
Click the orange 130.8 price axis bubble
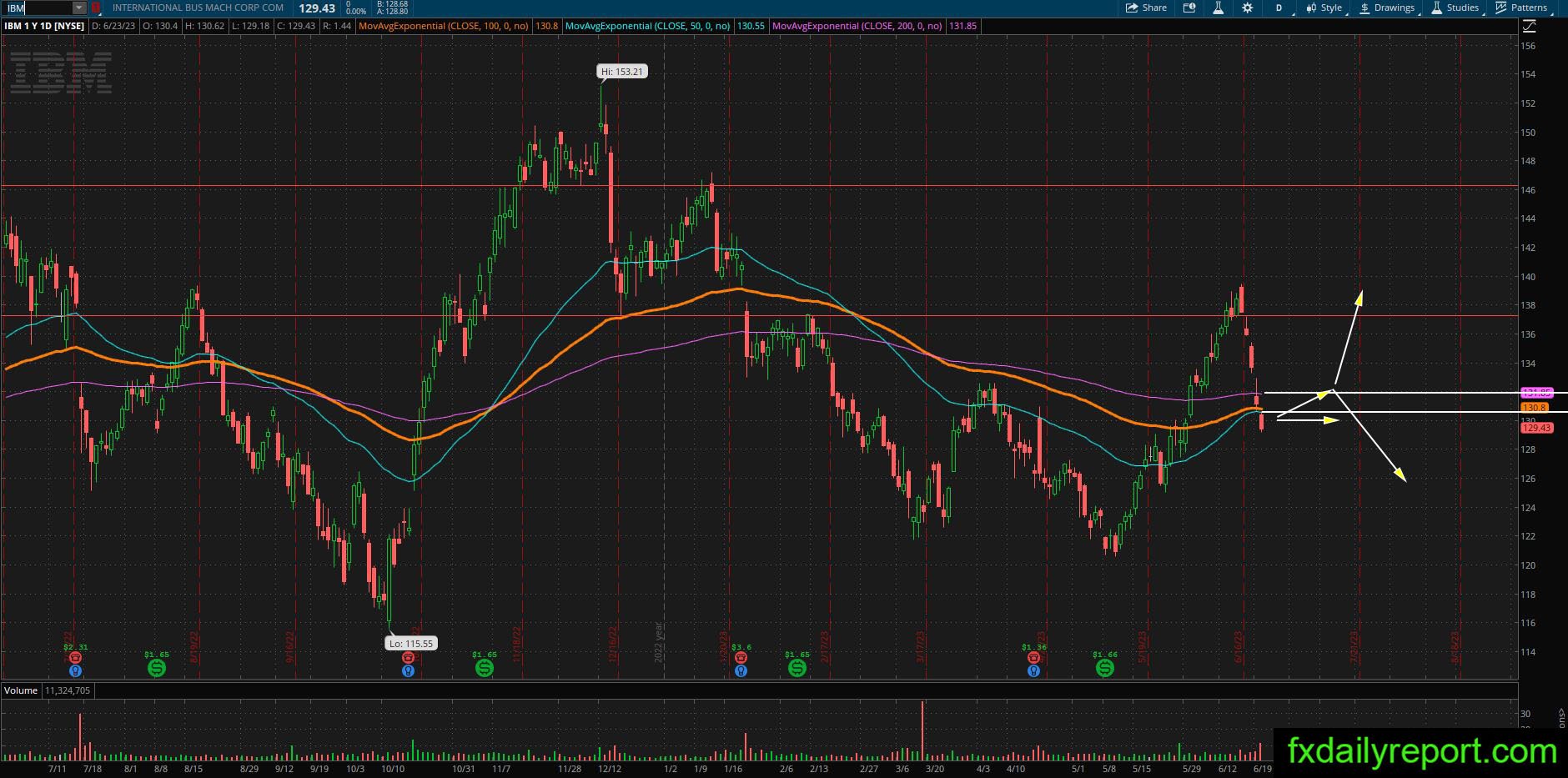click(x=1535, y=408)
